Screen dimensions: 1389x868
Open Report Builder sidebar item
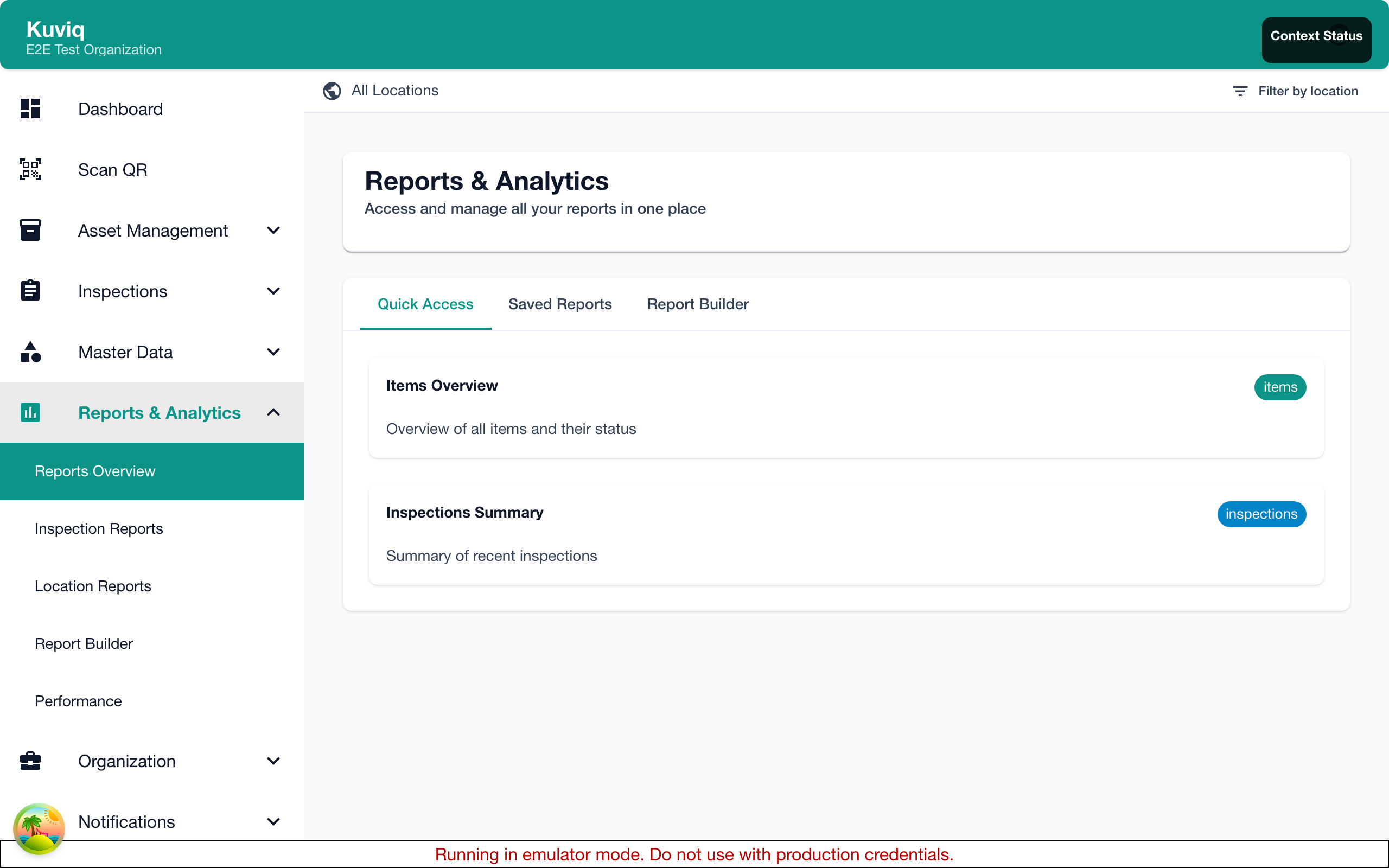pyautogui.click(x=151, y=643)
